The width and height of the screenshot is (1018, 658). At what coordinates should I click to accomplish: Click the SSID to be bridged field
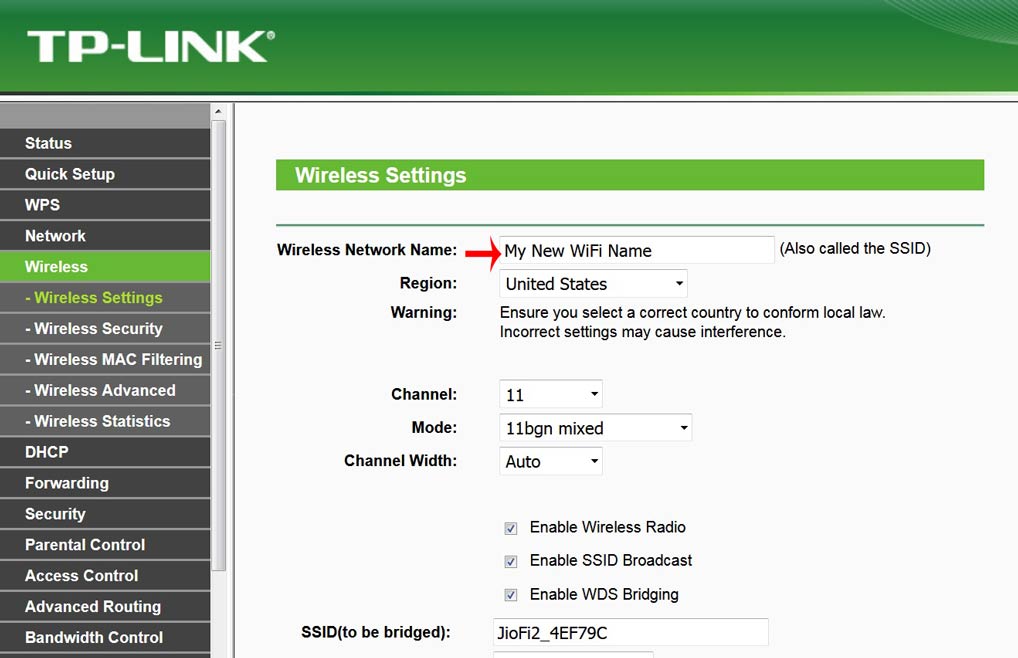coord(630,633)
